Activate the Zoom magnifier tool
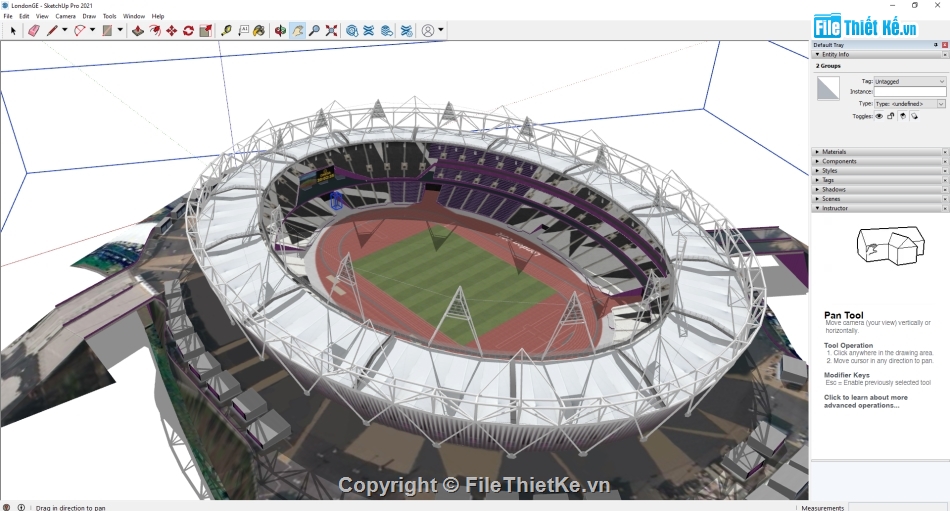950x511 pixels. point(314,30)
